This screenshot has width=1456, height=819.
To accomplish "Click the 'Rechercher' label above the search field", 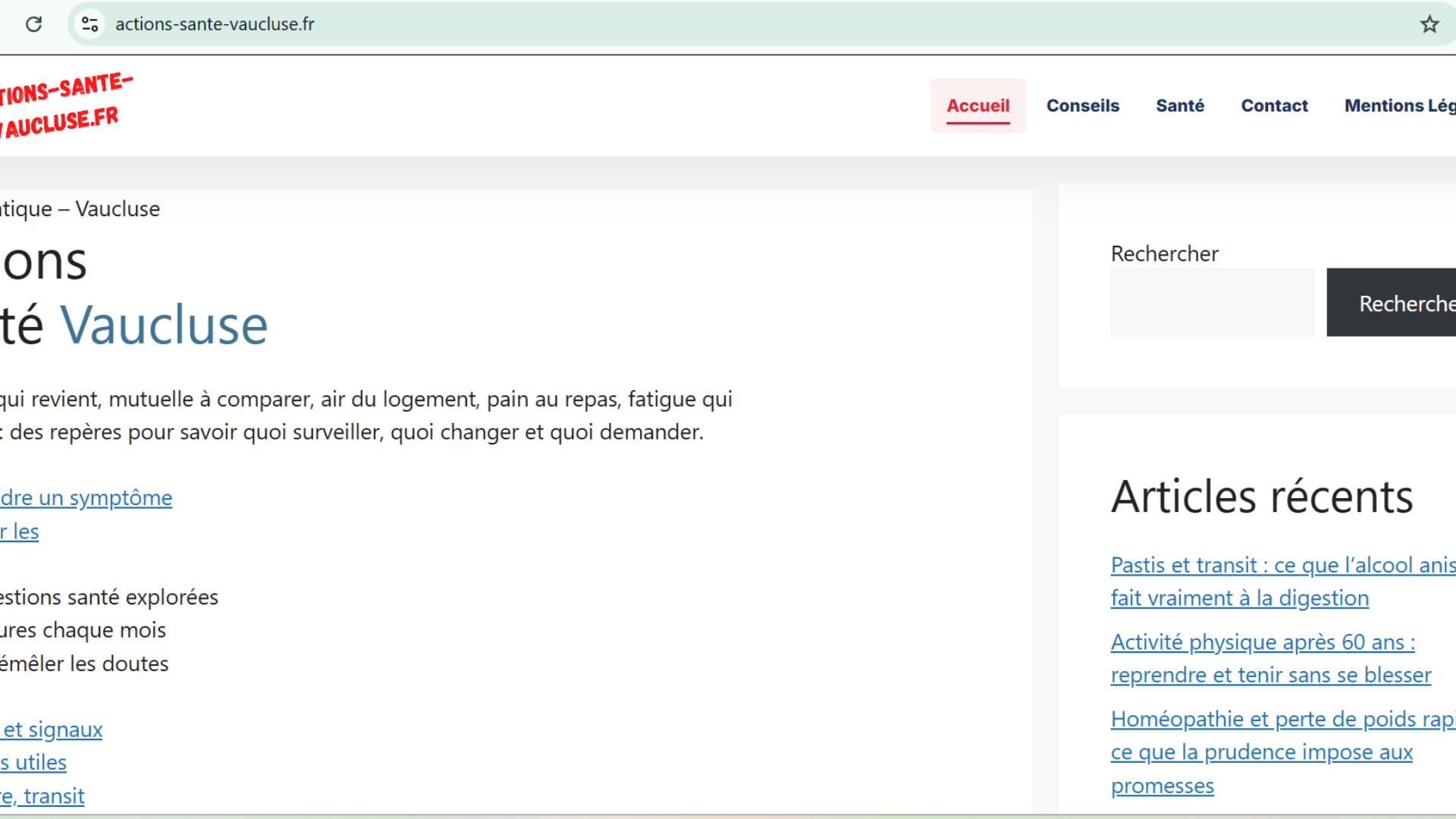I will [1164, 253].
